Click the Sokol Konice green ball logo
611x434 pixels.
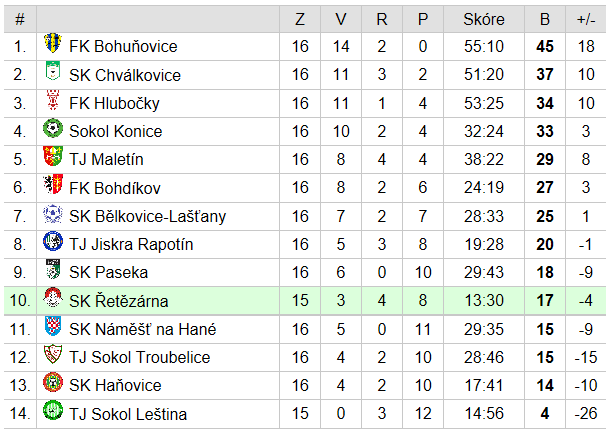pos(53,128)
